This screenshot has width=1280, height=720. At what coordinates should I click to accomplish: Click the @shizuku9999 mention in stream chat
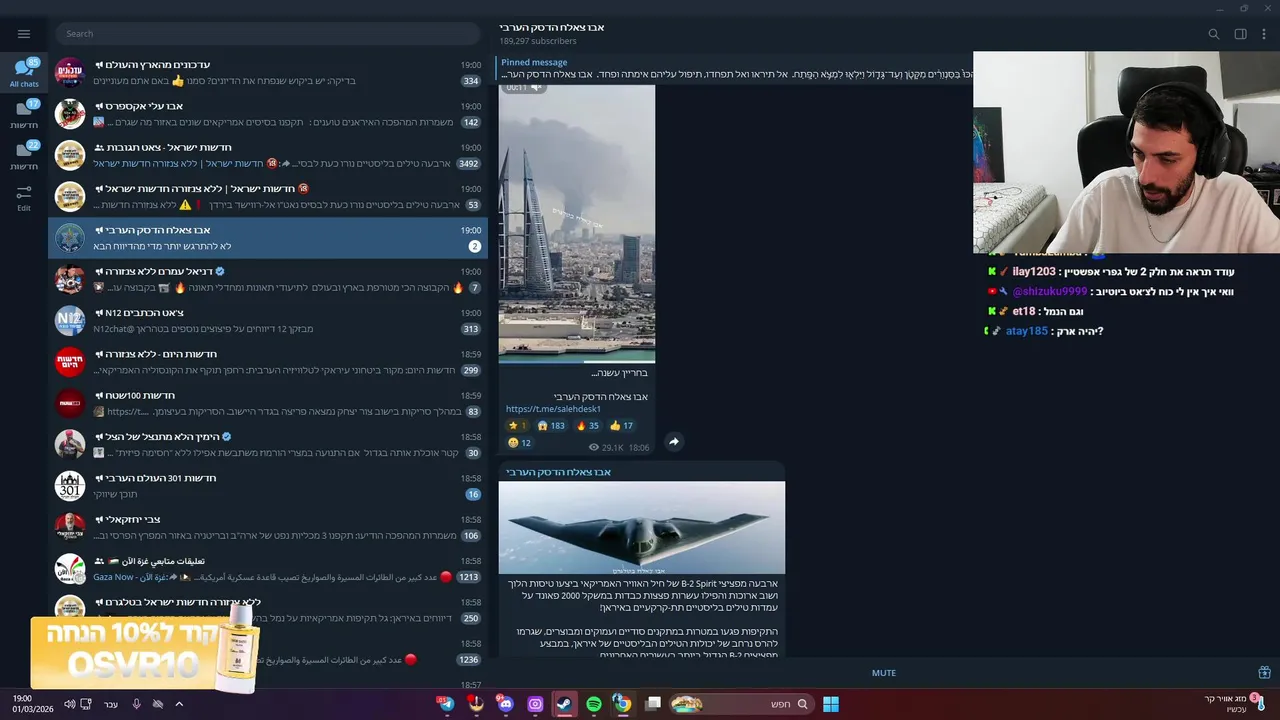point(1049,292)
